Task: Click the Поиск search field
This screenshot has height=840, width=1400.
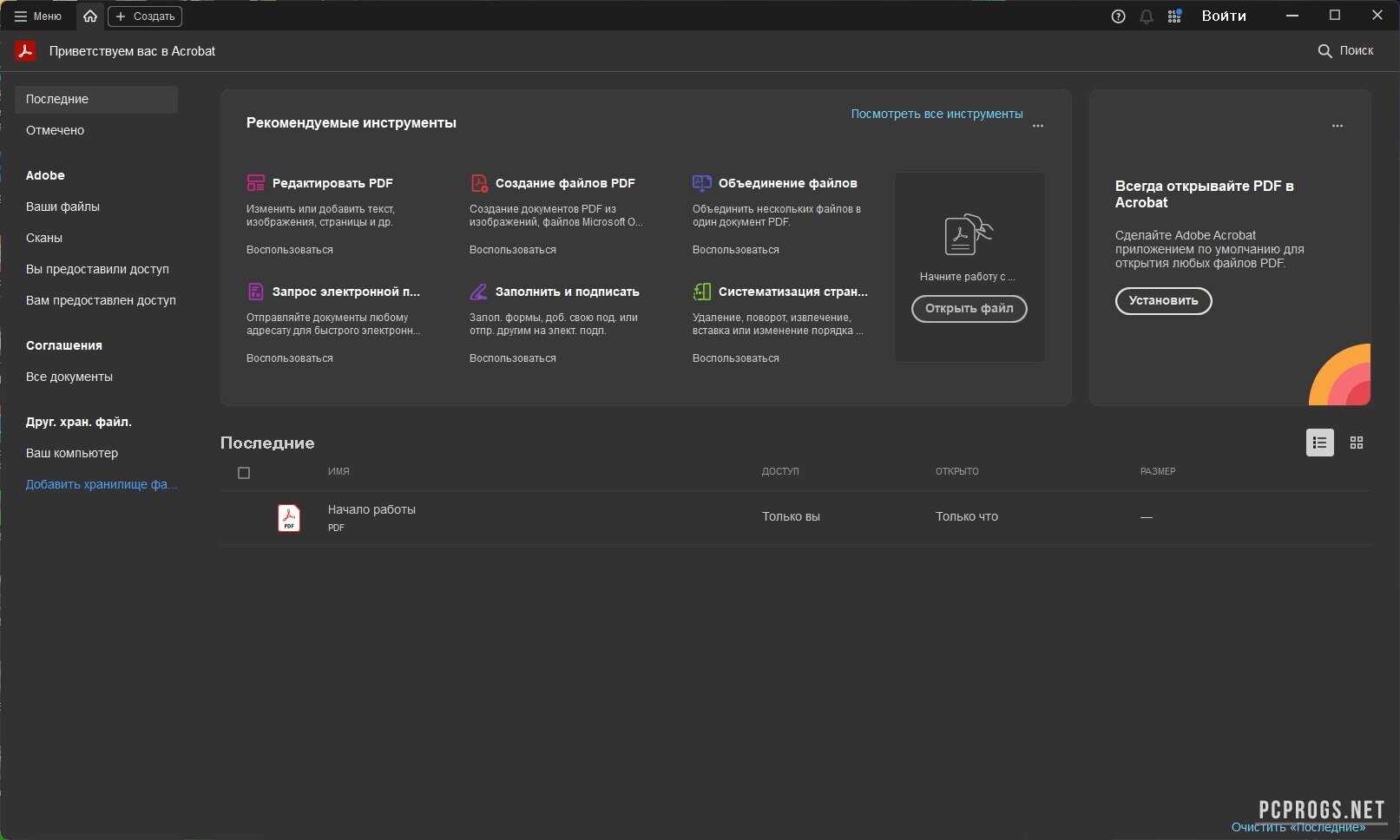Action: 1346,51
